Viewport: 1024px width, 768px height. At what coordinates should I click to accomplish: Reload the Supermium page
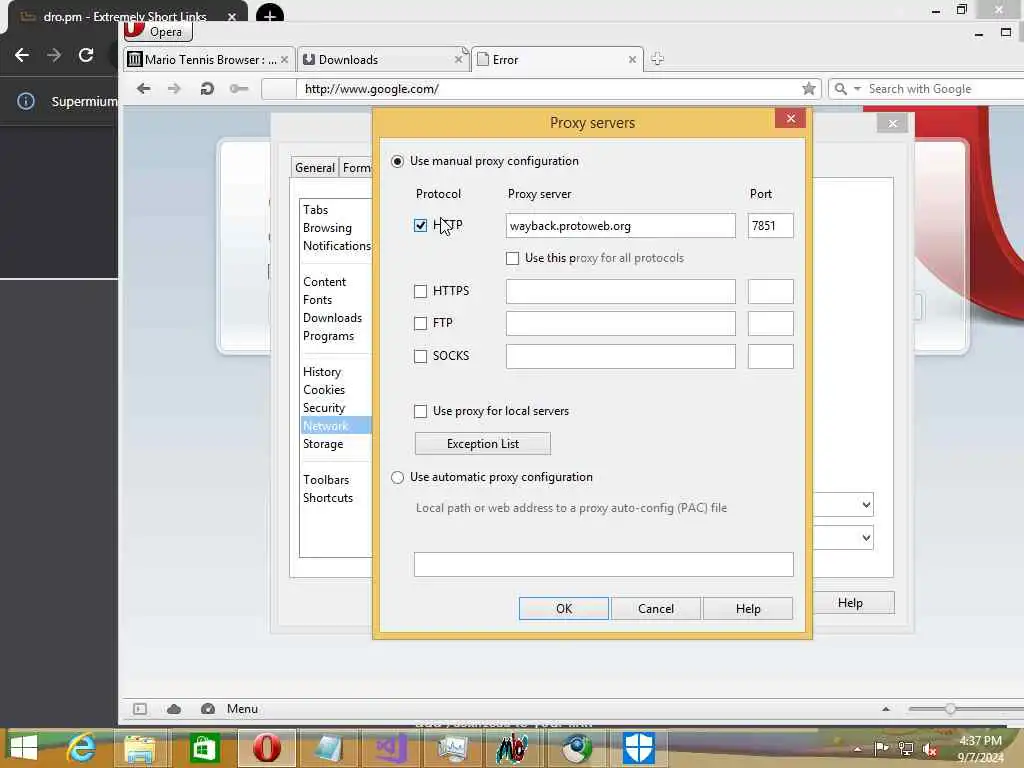tap(86, 55)
